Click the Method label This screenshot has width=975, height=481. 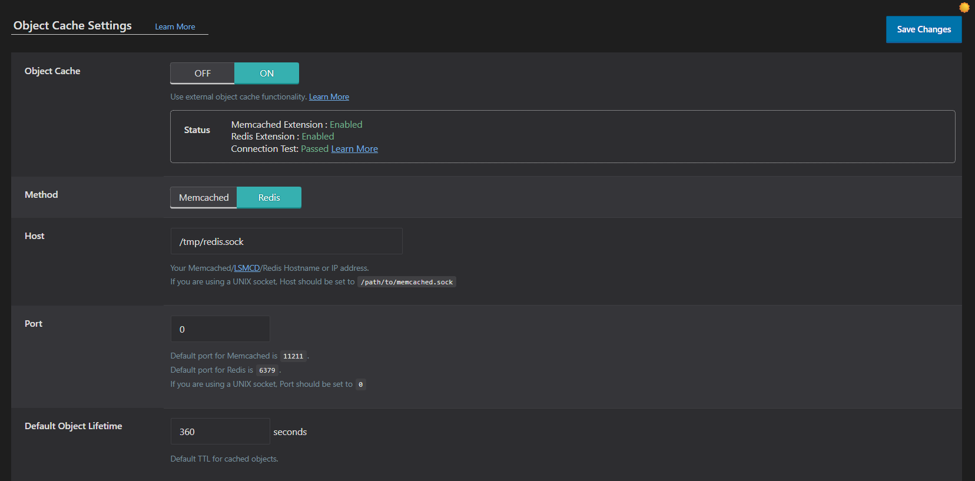pyautogui.click(x=41, y=195)
